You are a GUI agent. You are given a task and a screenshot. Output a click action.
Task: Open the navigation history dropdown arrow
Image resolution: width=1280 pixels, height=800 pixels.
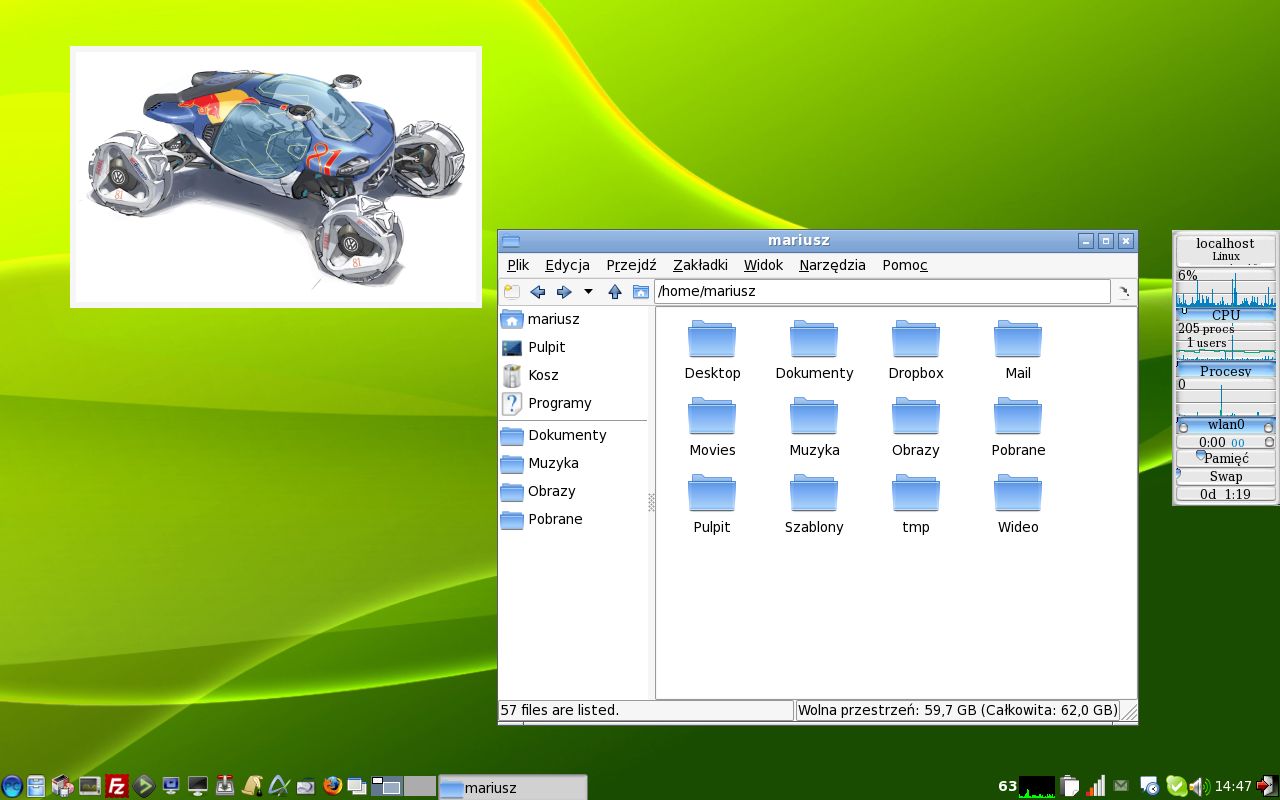588,292
